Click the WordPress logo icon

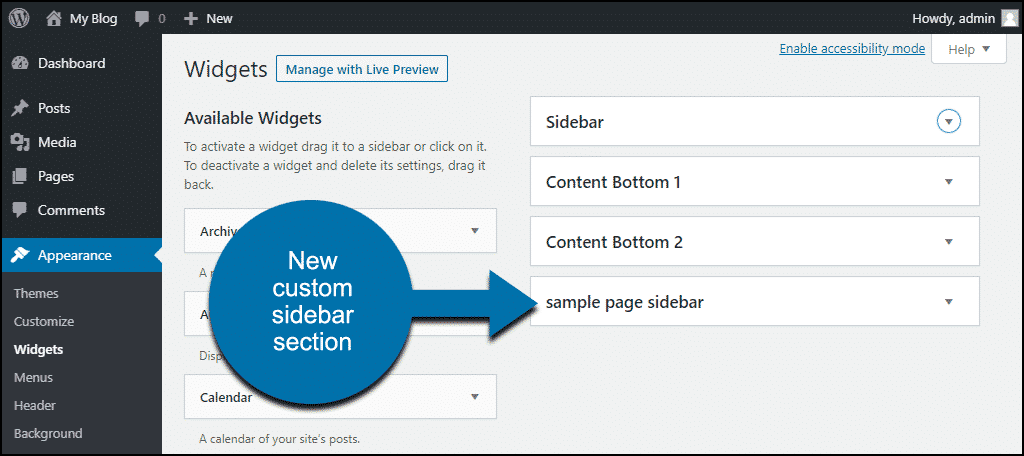coord(19,18)
